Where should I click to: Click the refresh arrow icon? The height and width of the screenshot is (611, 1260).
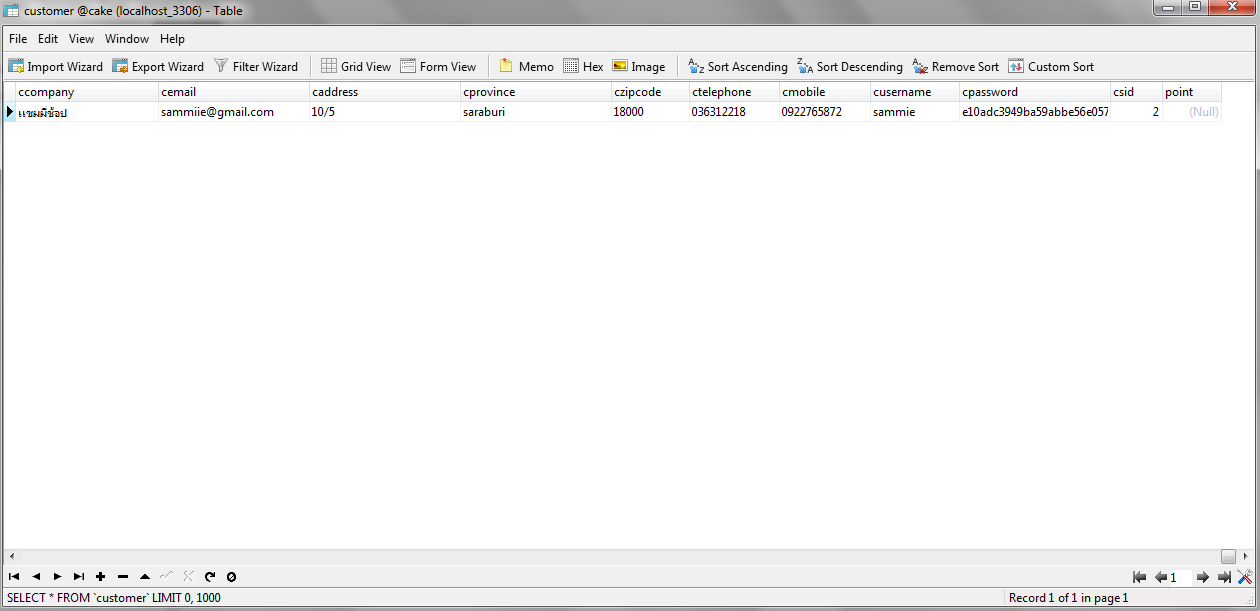pos(210,577)
